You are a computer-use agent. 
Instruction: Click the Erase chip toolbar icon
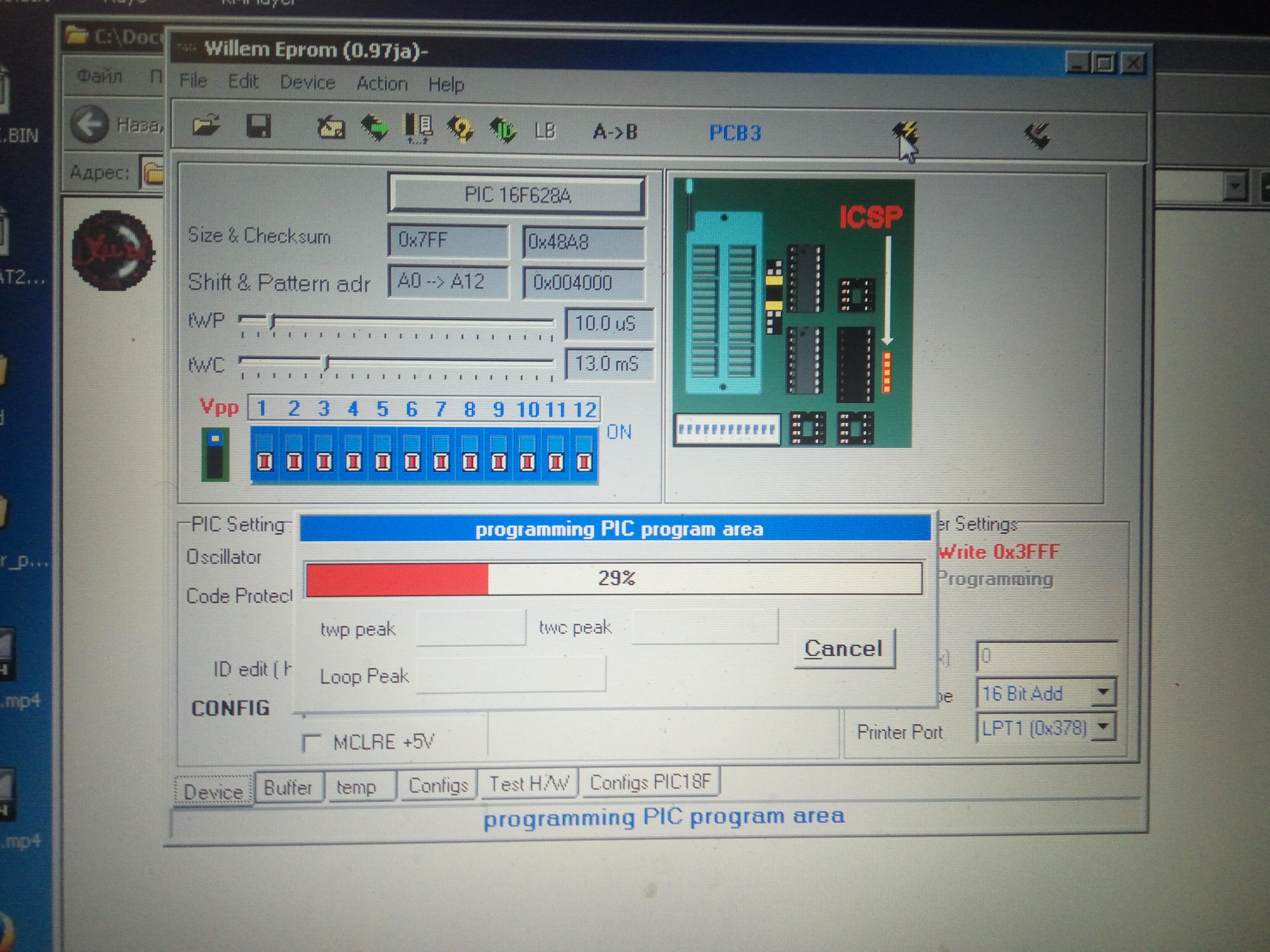(x=331, y=128)
